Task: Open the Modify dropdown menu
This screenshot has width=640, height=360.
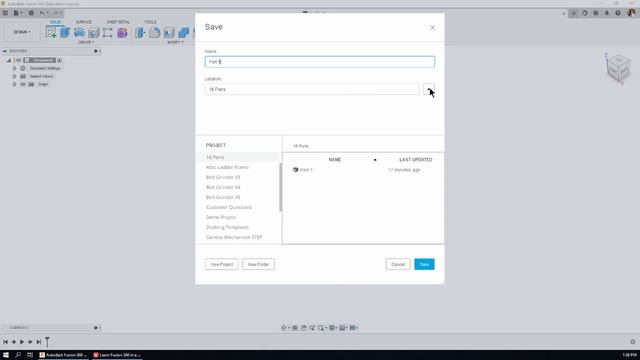Action: click(176, 42)
